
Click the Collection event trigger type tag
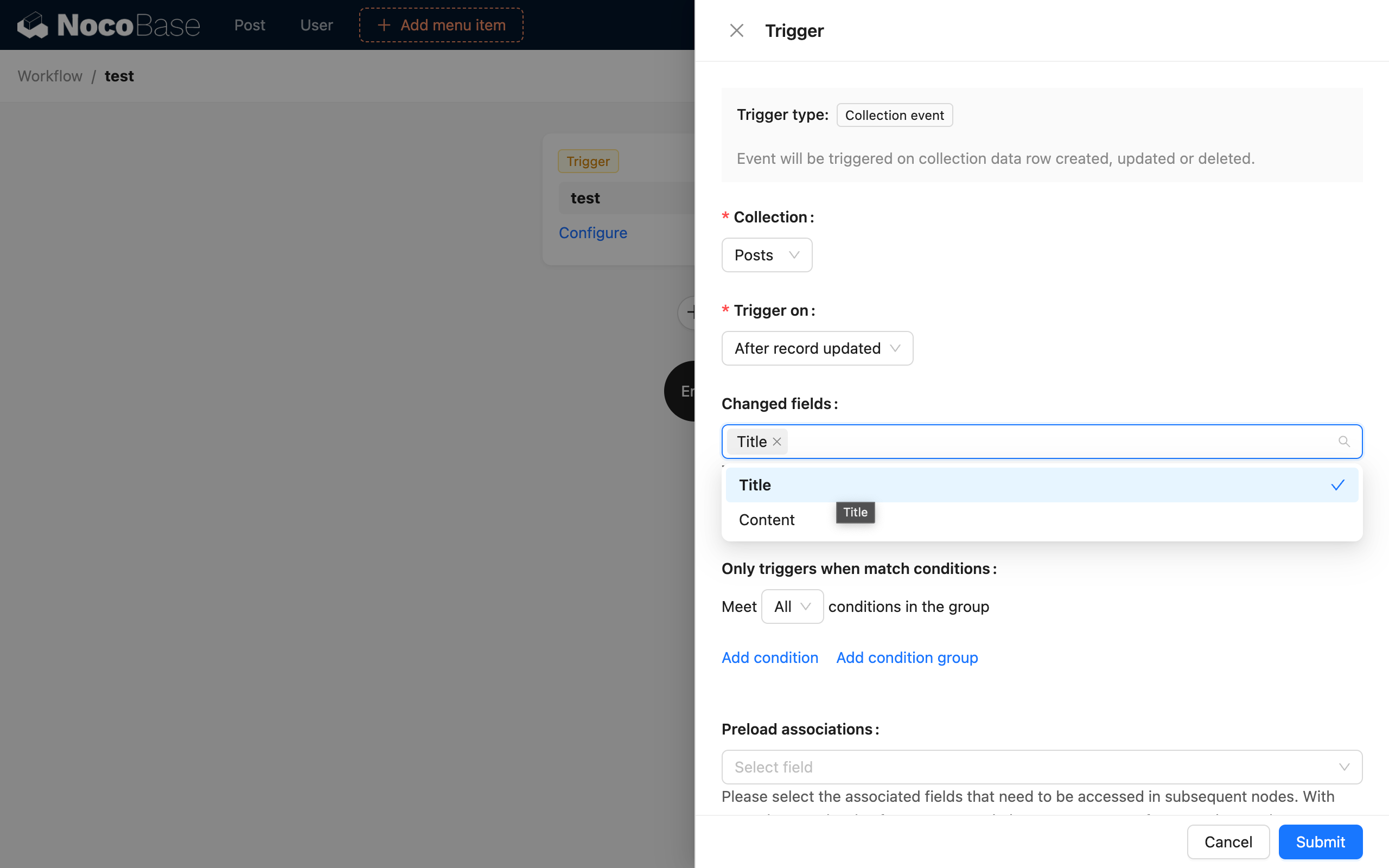click(894, 115)
